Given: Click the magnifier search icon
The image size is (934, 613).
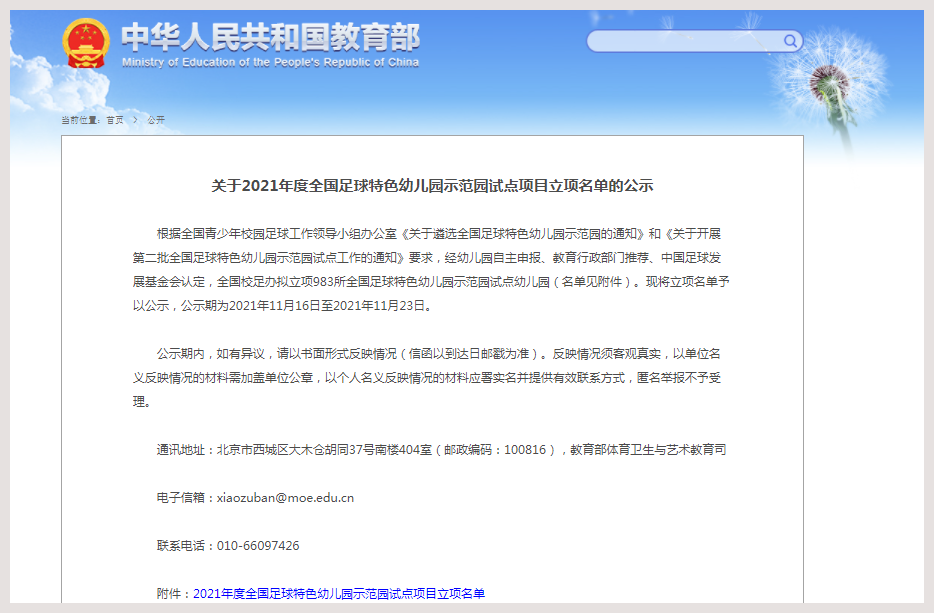Looking at the screenshot, I should click(790, 41).
